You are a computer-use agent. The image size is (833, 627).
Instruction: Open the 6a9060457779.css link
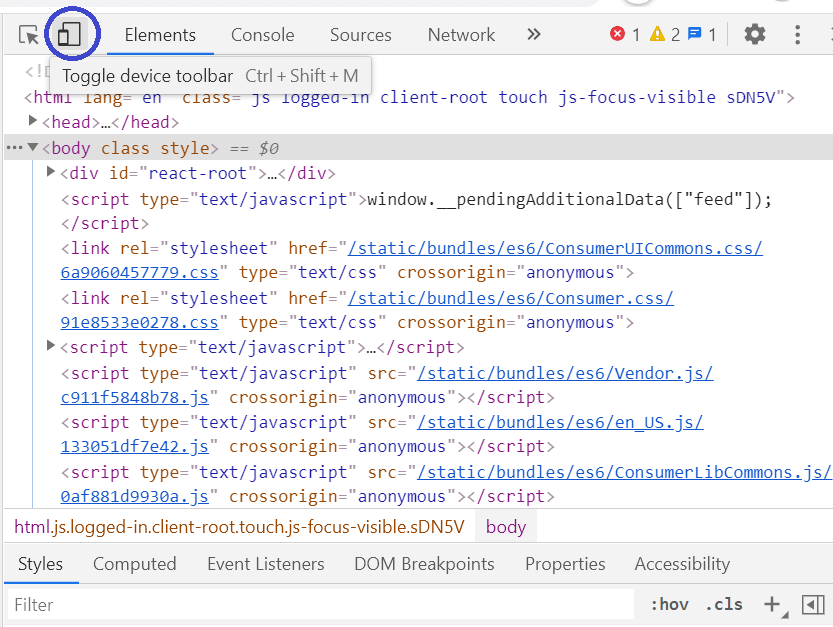click(140, 273)
